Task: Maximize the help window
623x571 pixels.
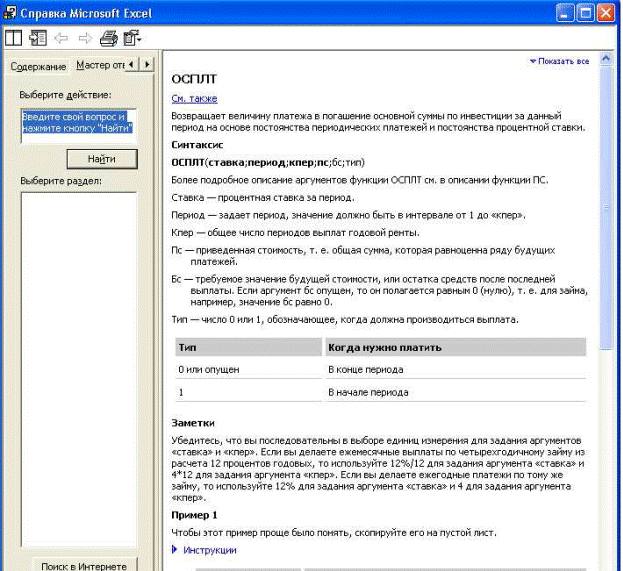Action: (x=585, y=13)
